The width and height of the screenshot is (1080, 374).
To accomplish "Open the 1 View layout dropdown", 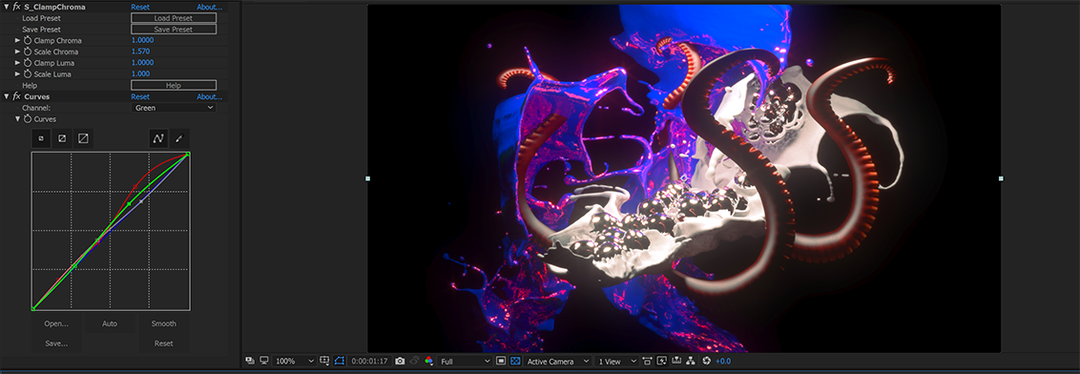I will coord(617,361).
